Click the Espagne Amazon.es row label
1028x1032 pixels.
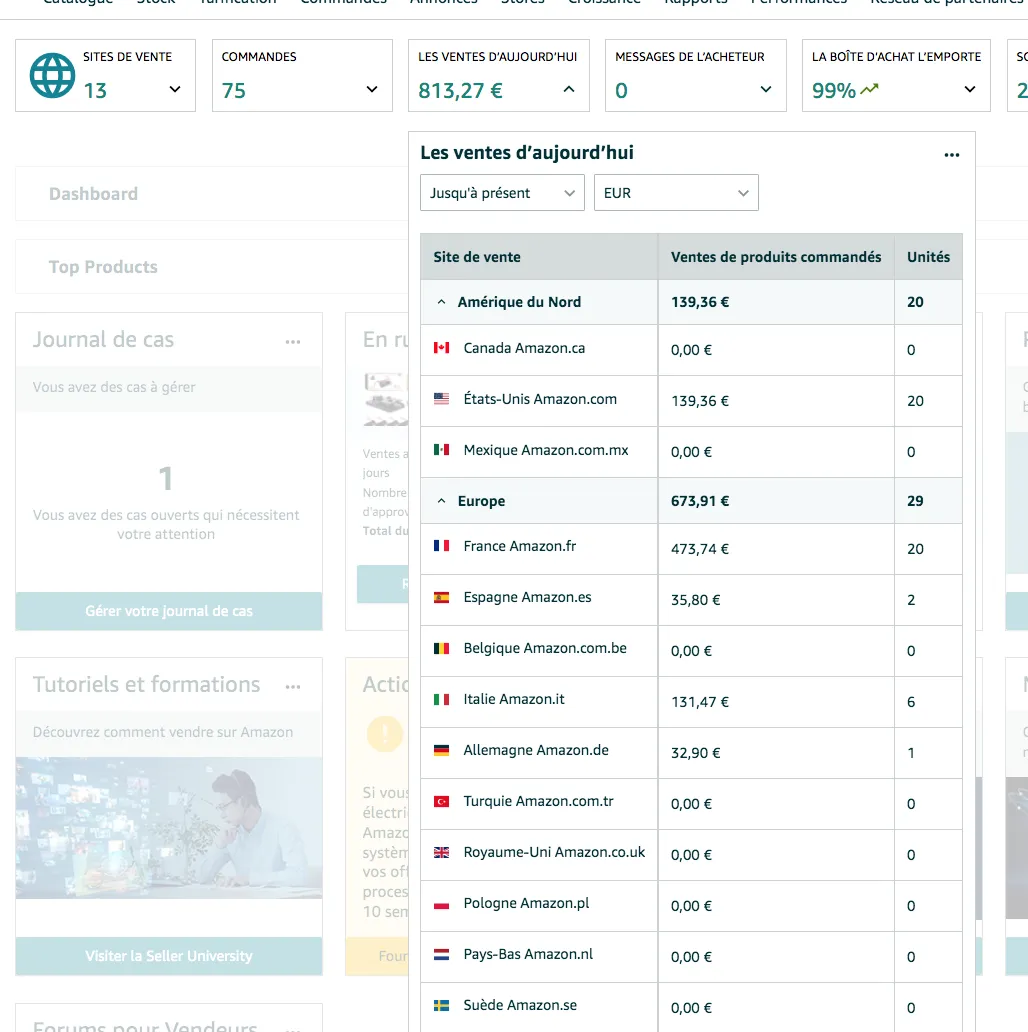pyautogui.click(x=527, y=597)
